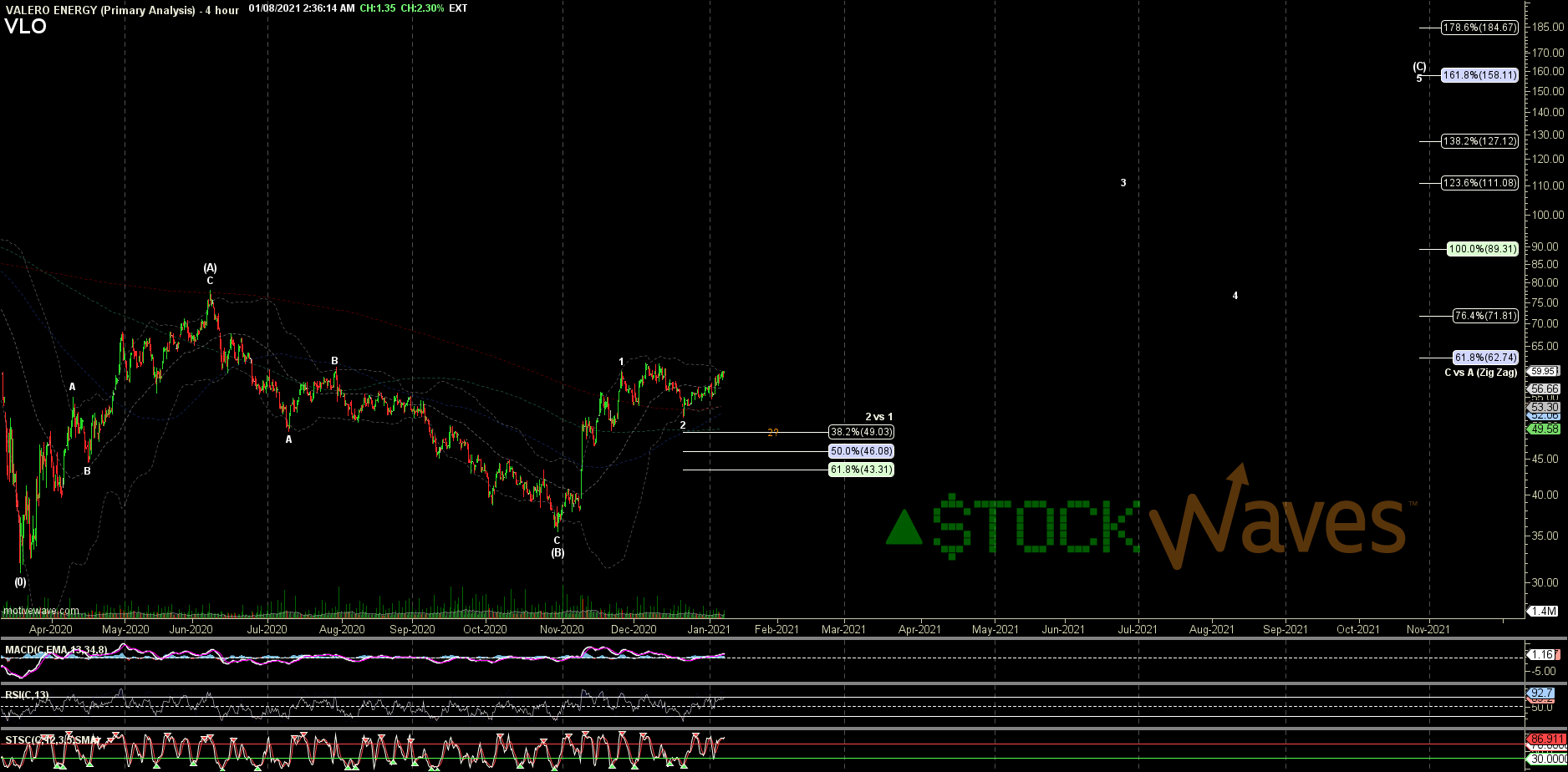Select the 76.4%(71.81) extension label

(x=1484, y=316)
